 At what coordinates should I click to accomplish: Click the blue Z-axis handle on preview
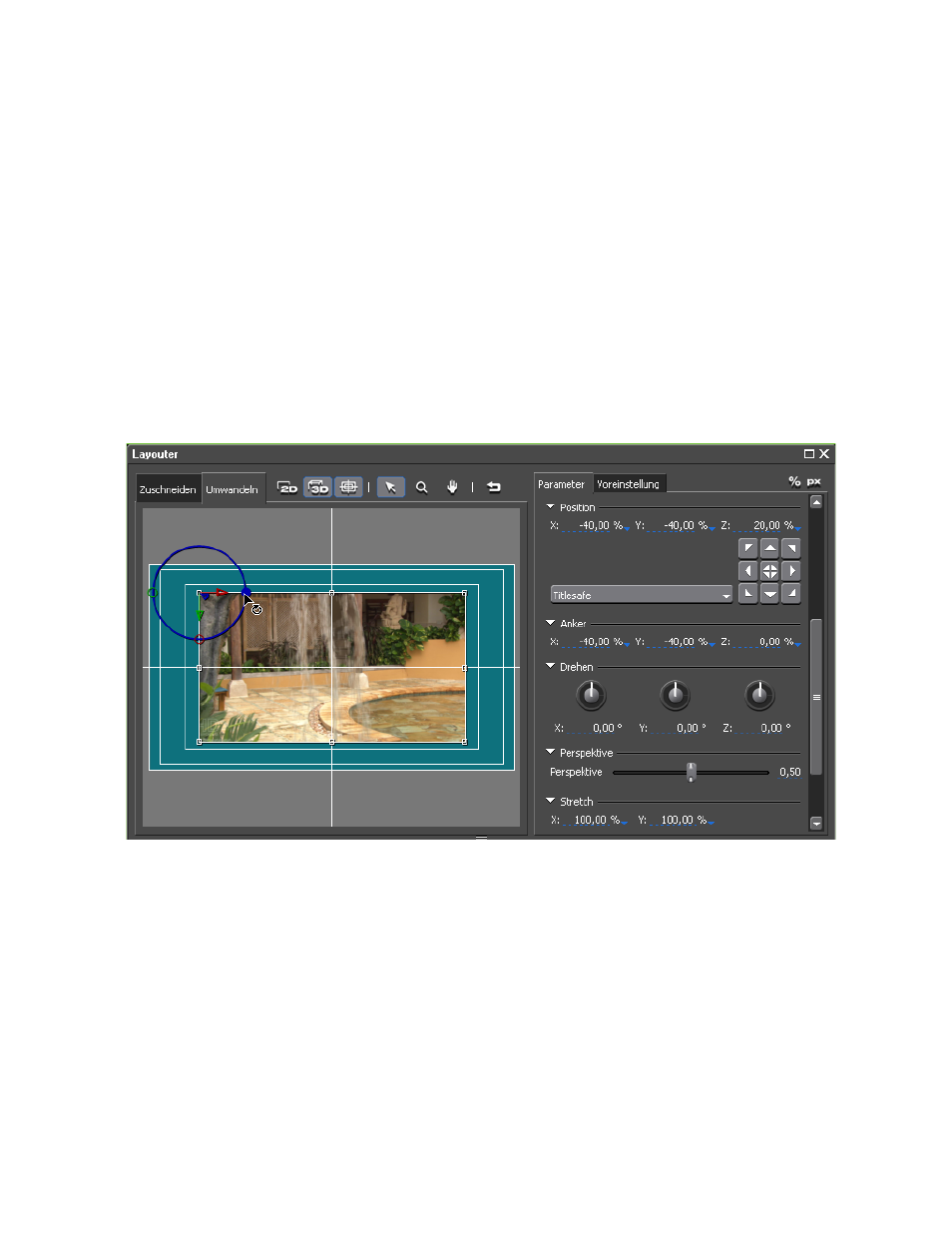click(x=246, y=593)
